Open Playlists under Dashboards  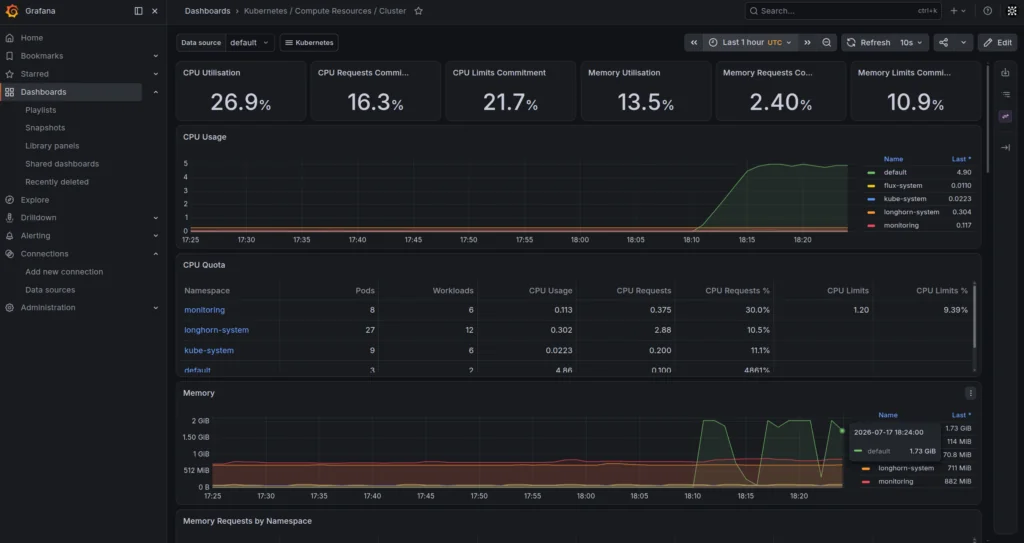[40, 110]
